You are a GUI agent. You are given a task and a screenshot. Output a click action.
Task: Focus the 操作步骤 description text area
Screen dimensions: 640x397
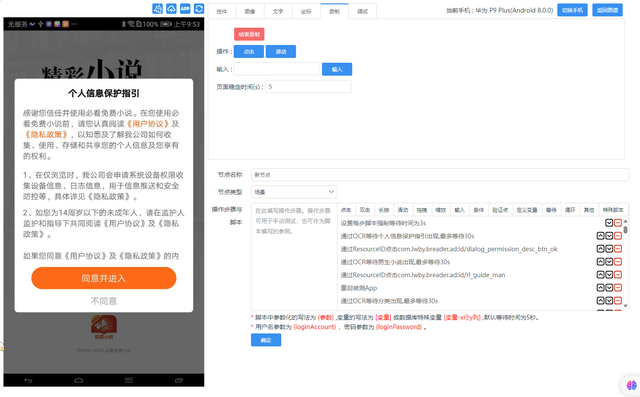294,257
